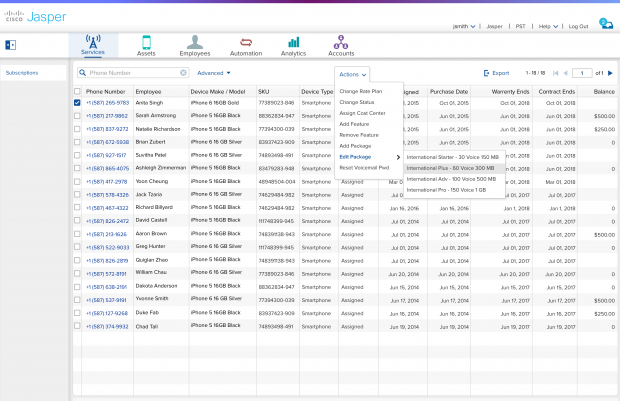Check the Jack Tzaria row checkbox

(x=77, y=195)
